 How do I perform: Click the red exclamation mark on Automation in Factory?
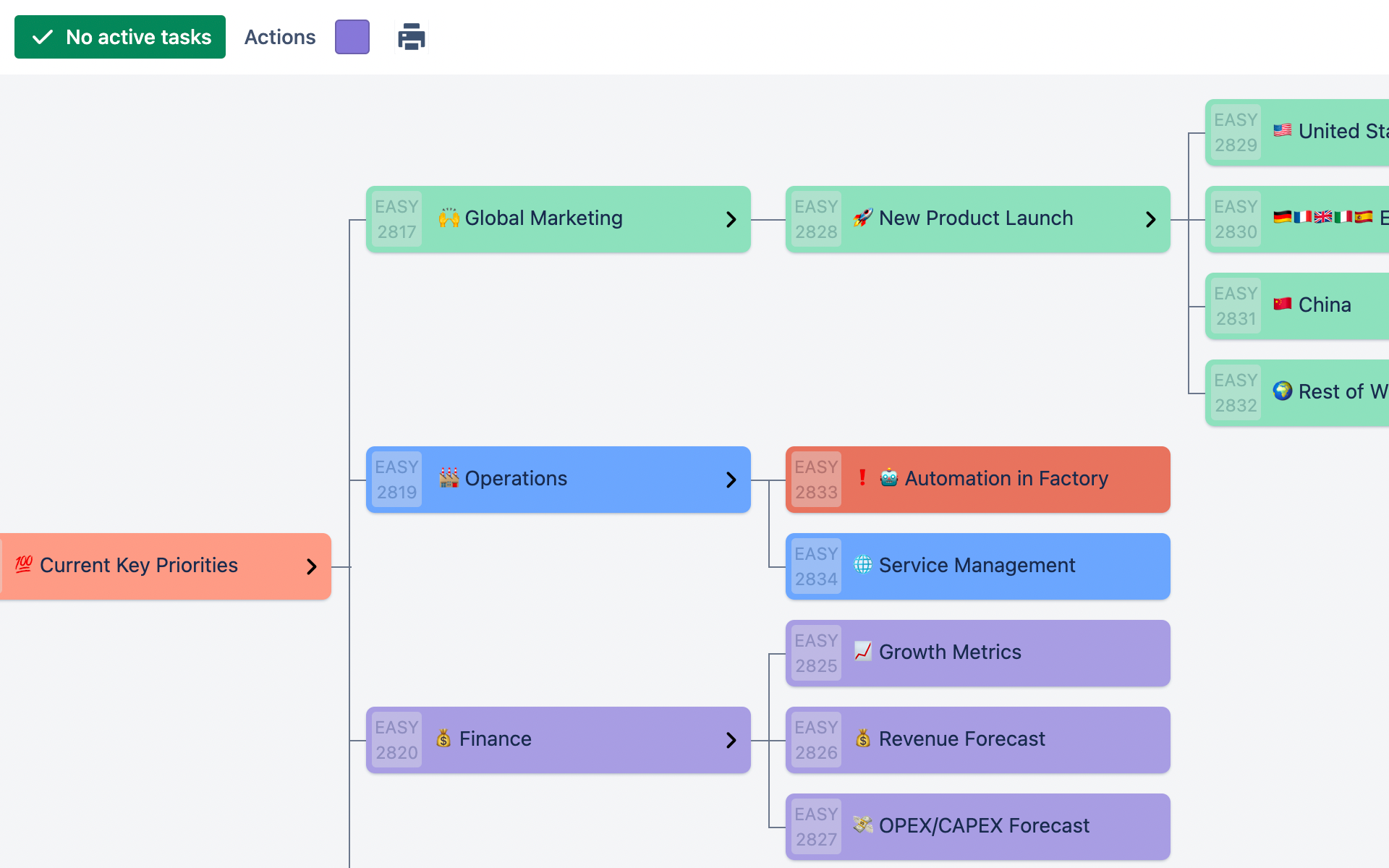(862, 478)
